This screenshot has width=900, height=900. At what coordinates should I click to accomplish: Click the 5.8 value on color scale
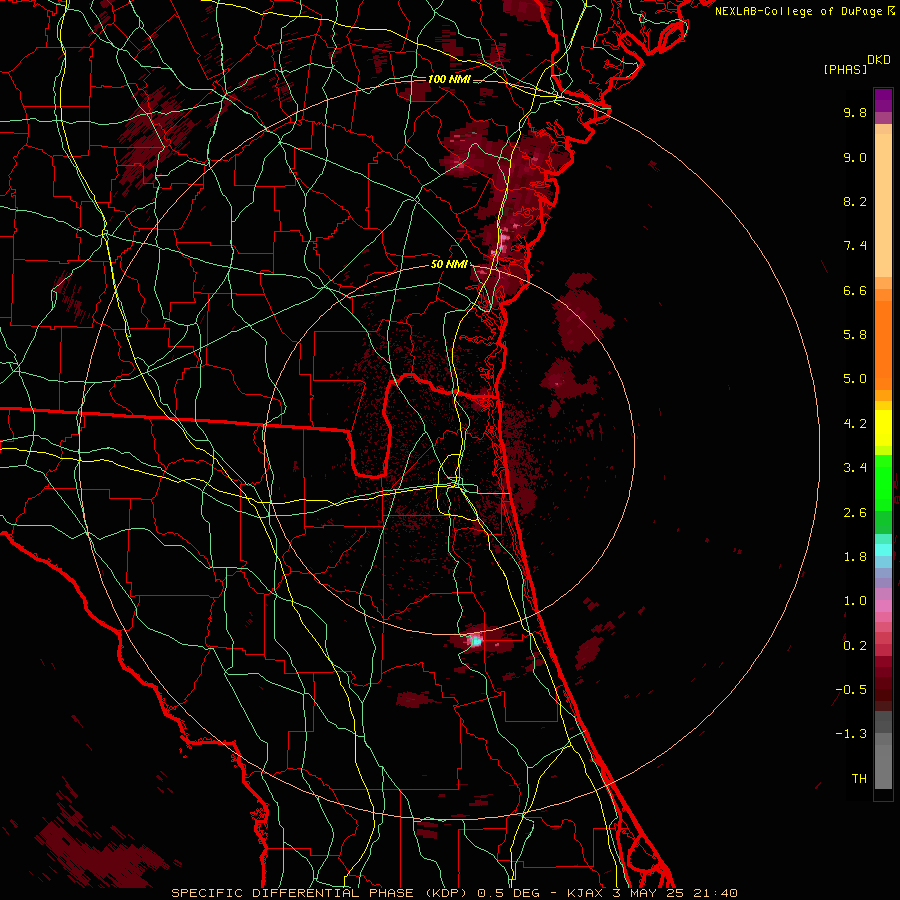tap(855, 335)
